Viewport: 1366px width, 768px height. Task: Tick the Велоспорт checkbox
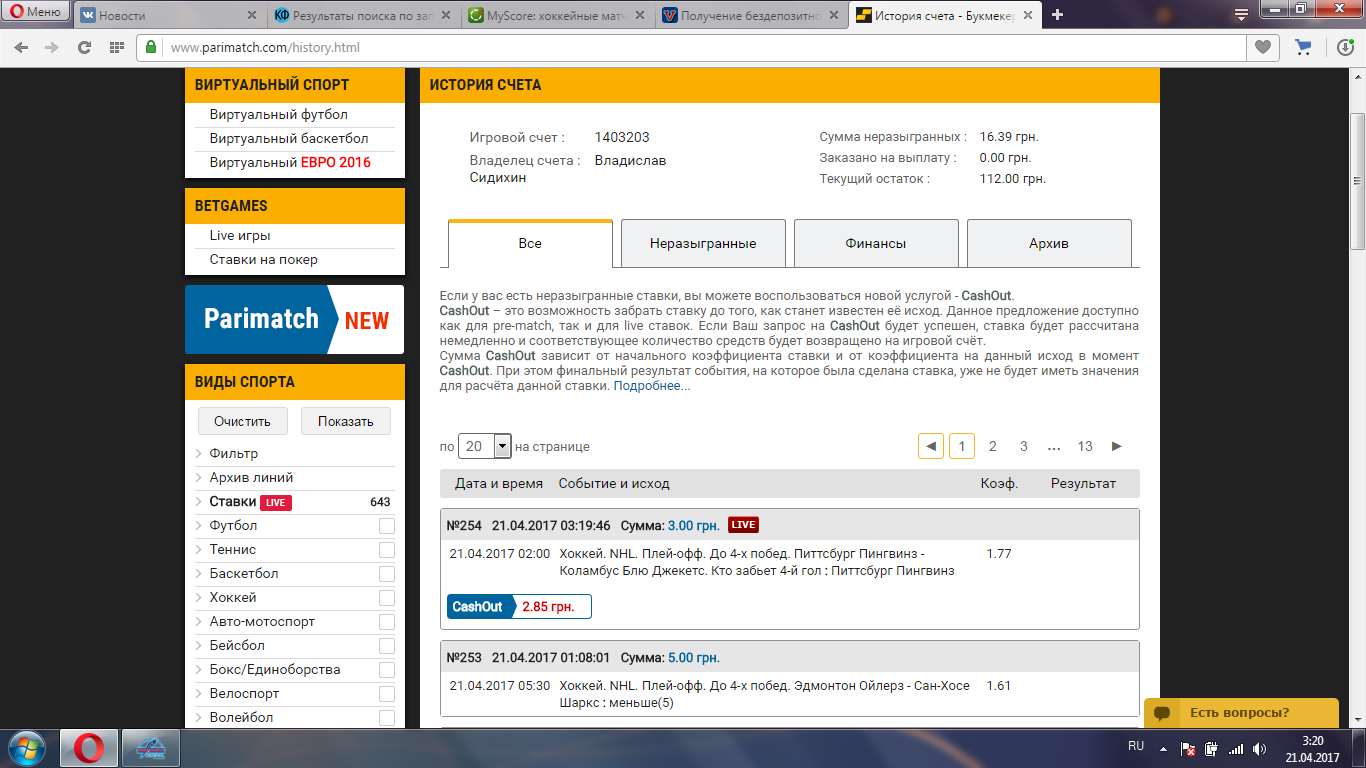pyautogui.click(x=387, y=694)
